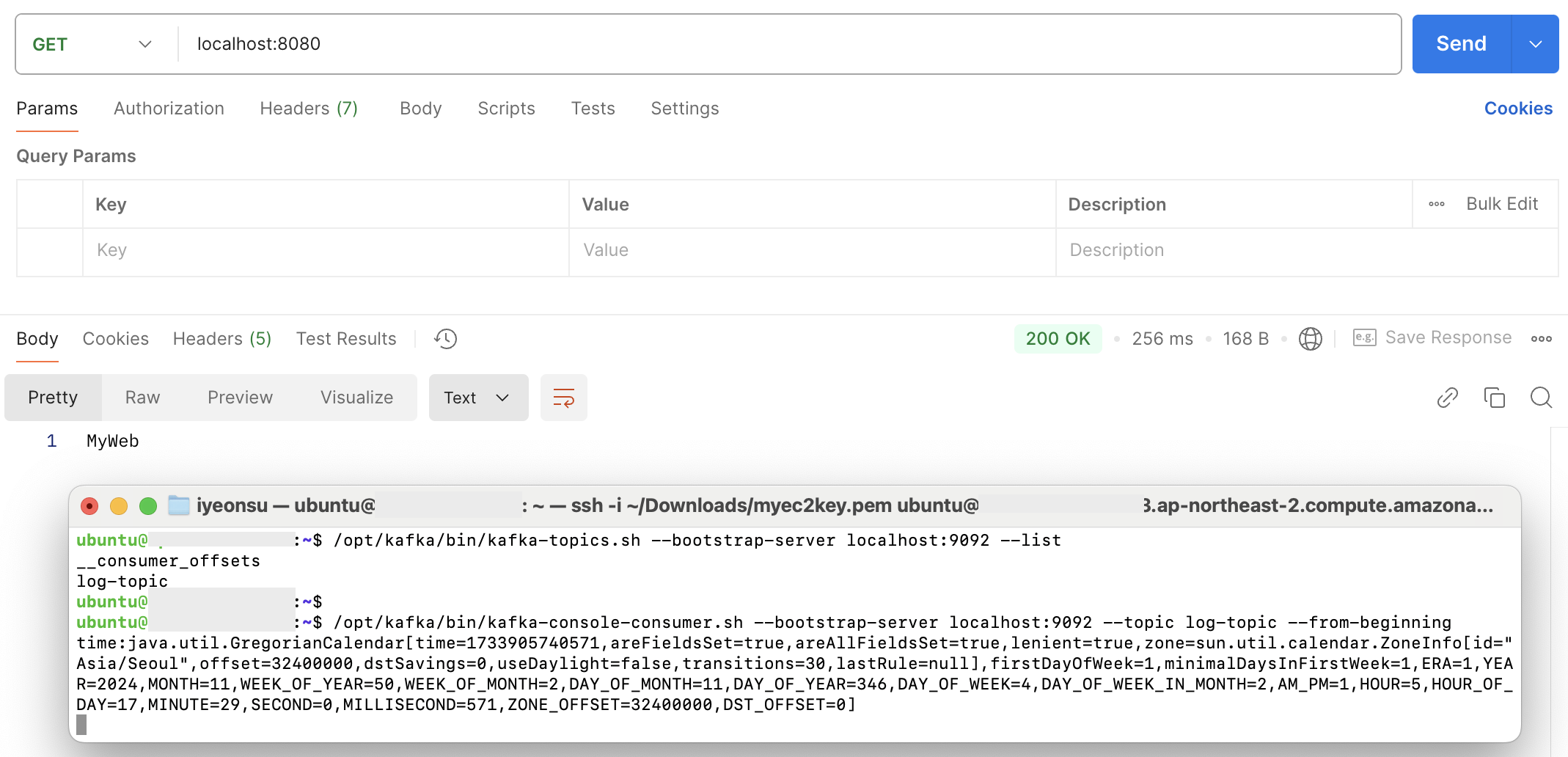Image resolution: width=1568 pixels, height=757 pixels.
Task: Open the Cookies link
Action: point(1518,109)
